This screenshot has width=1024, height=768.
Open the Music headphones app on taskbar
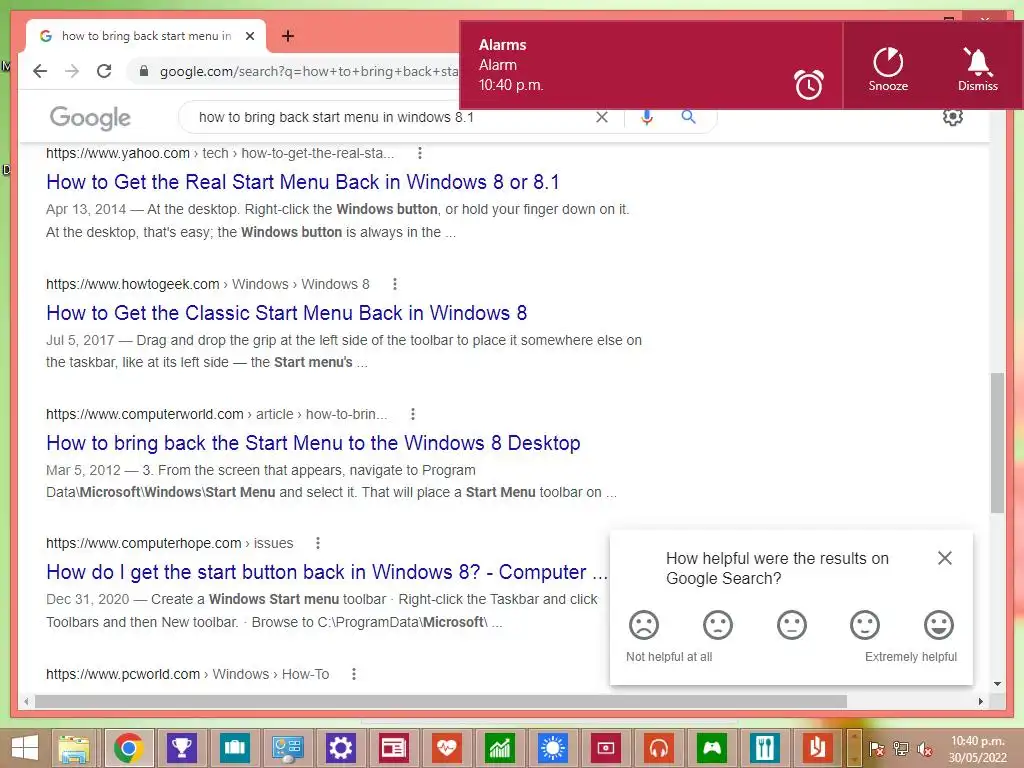(x=658, y=748)
